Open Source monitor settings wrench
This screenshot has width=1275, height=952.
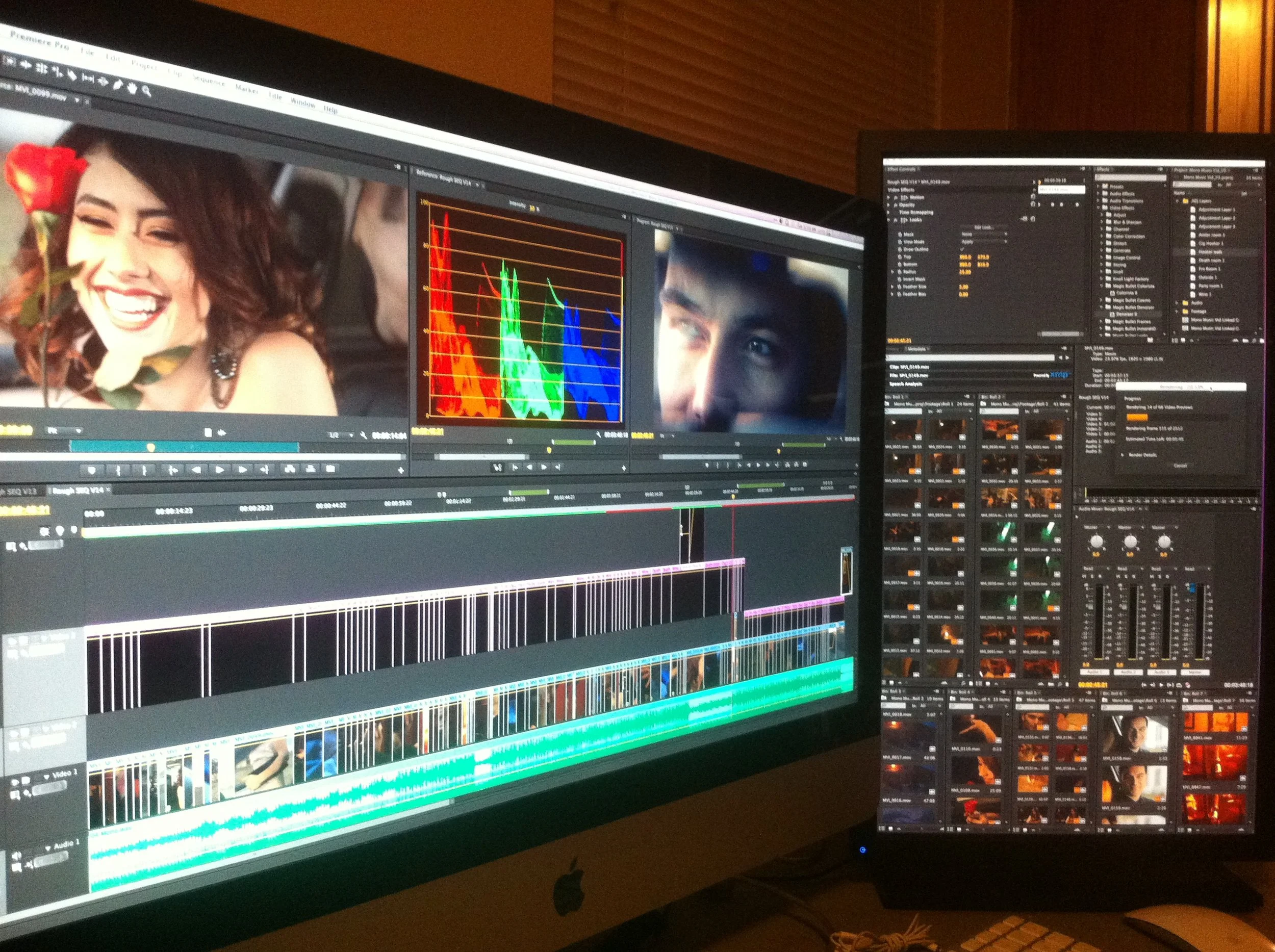tap(364, 435)
